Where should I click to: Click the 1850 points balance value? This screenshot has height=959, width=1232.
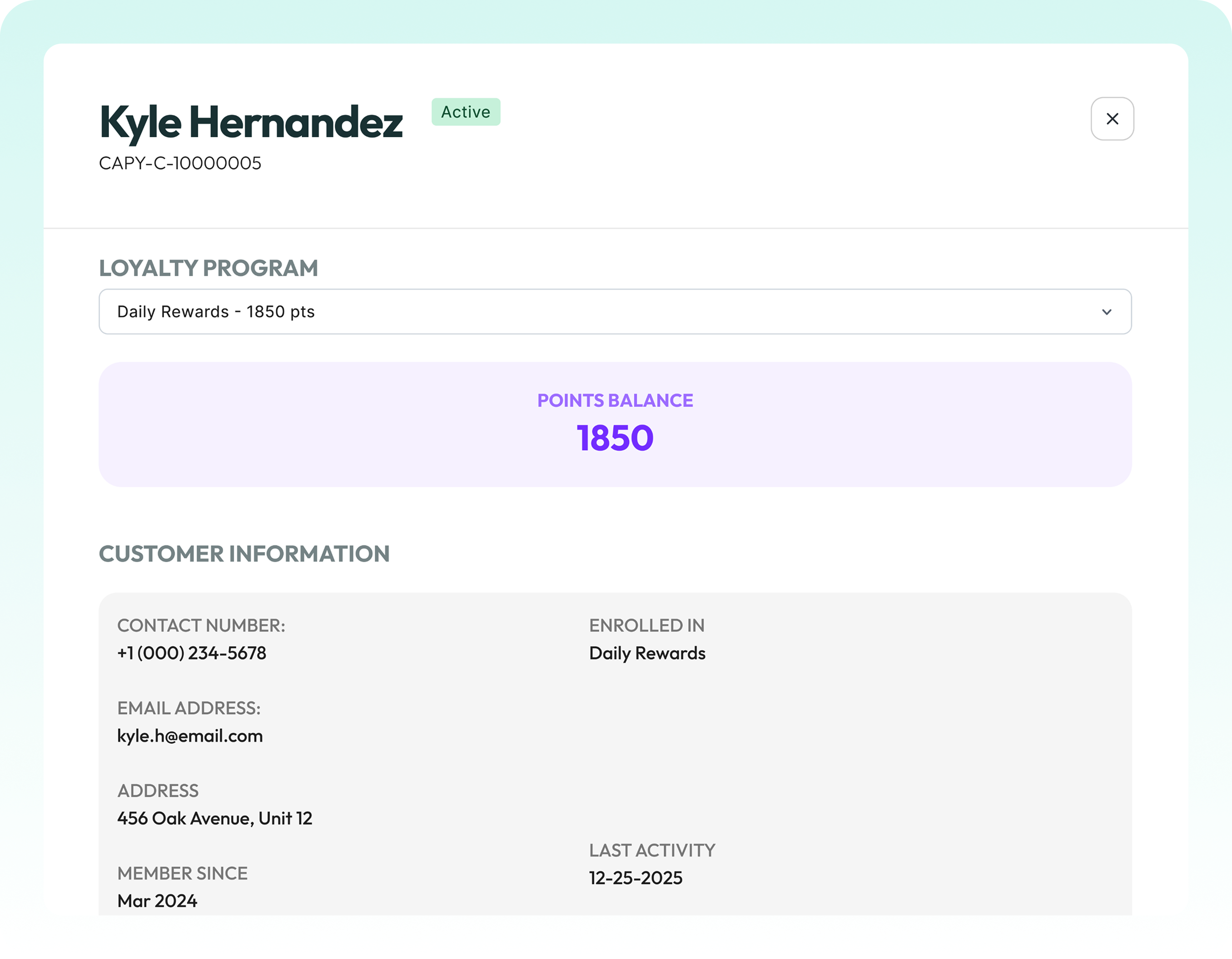(615, 438)
